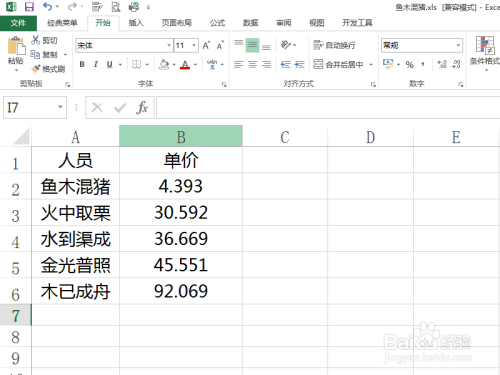Image resolution: width=500 pixels, height=375 pixels.
Task: Click the Insert Function fx button
Action: 142,107
